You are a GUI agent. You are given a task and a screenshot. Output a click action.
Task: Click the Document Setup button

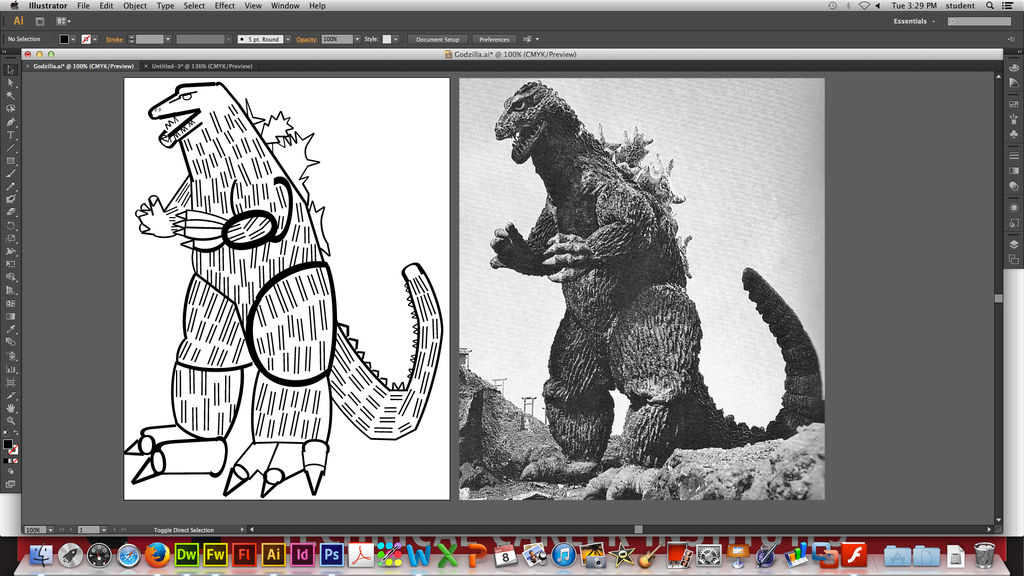point(440,40)
